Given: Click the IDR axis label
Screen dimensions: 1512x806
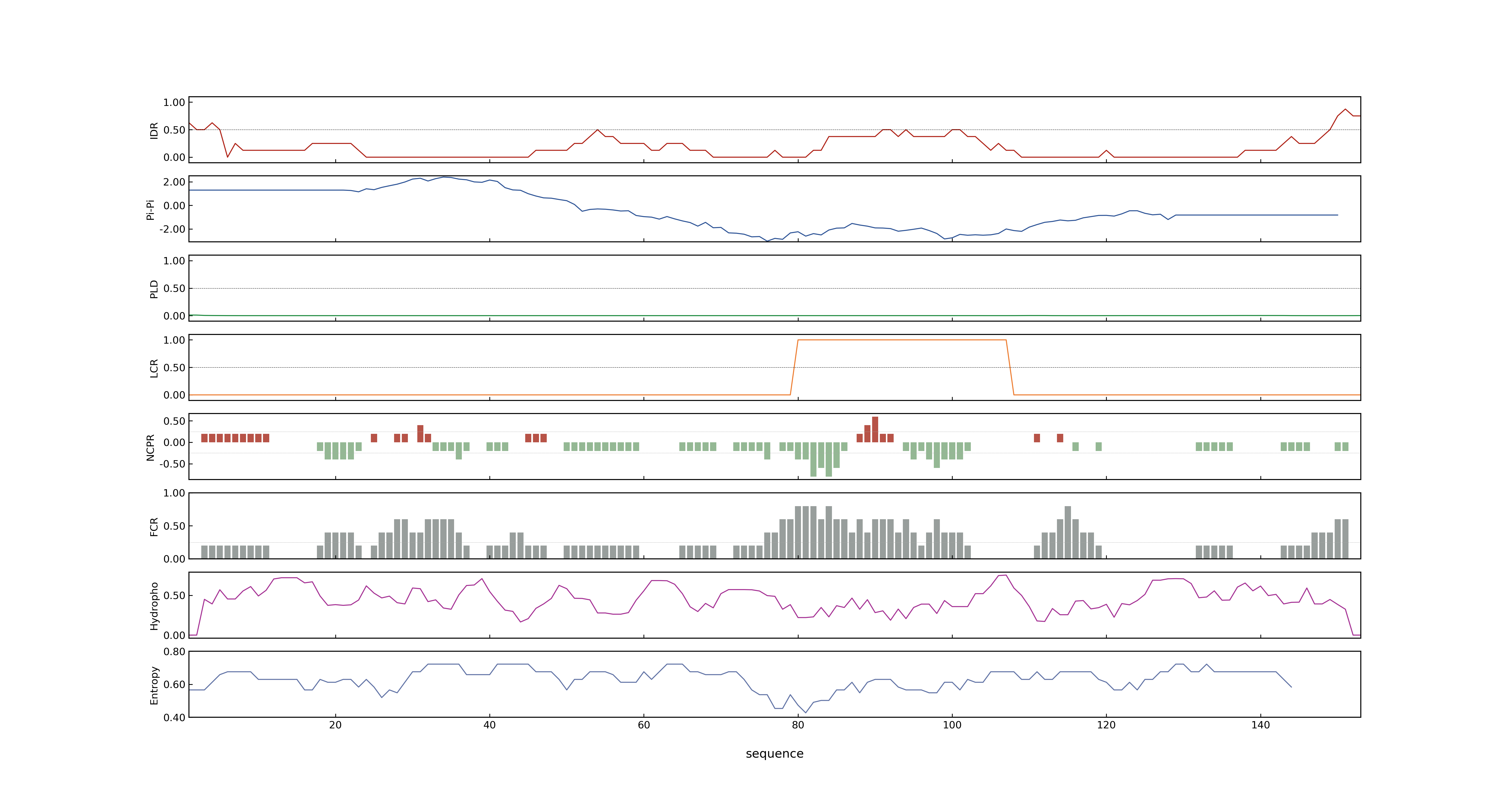Looking at the screenshot, I should tap(154, 130).
